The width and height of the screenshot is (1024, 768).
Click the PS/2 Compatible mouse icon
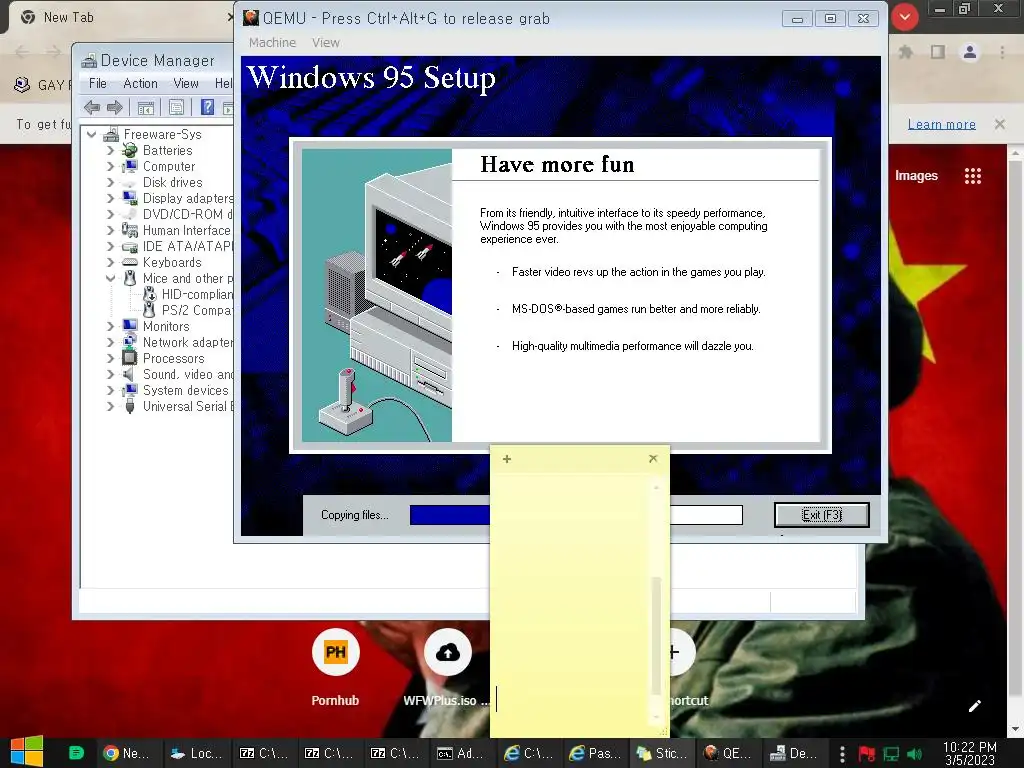[x=150, y=310]
